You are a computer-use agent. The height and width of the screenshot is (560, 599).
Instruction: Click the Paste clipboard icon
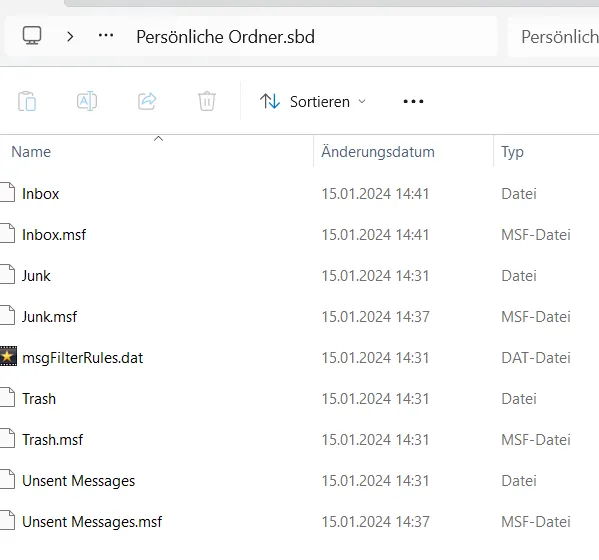[x=27, y=101]
